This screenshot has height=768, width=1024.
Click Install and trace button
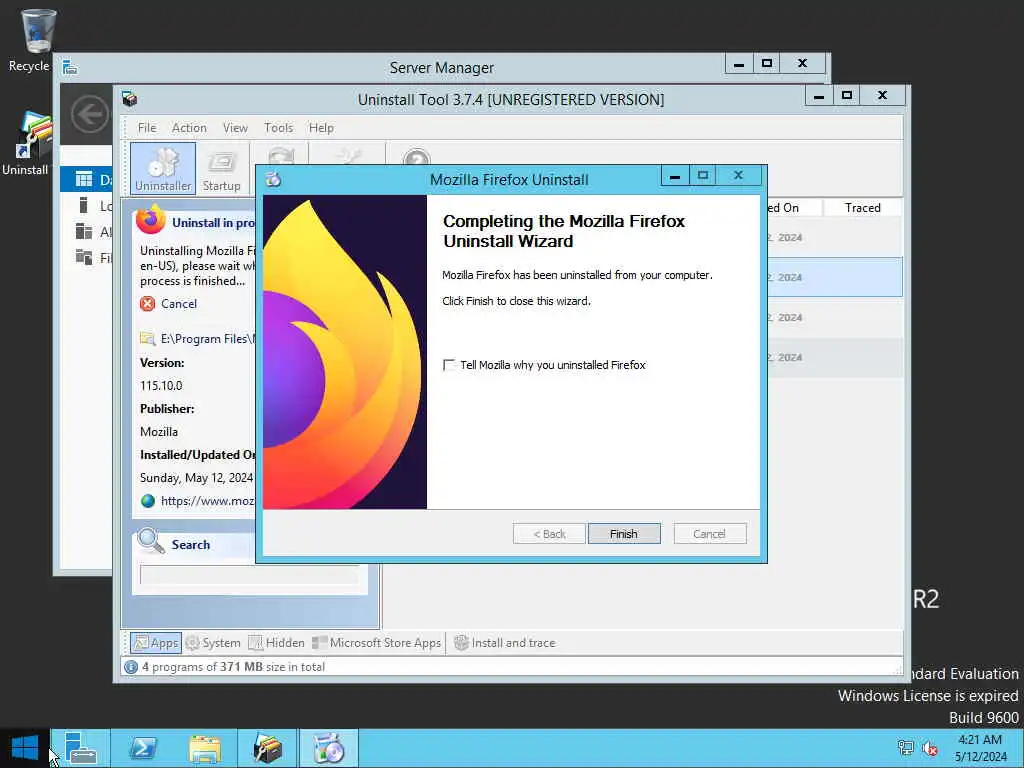point(505,643)
